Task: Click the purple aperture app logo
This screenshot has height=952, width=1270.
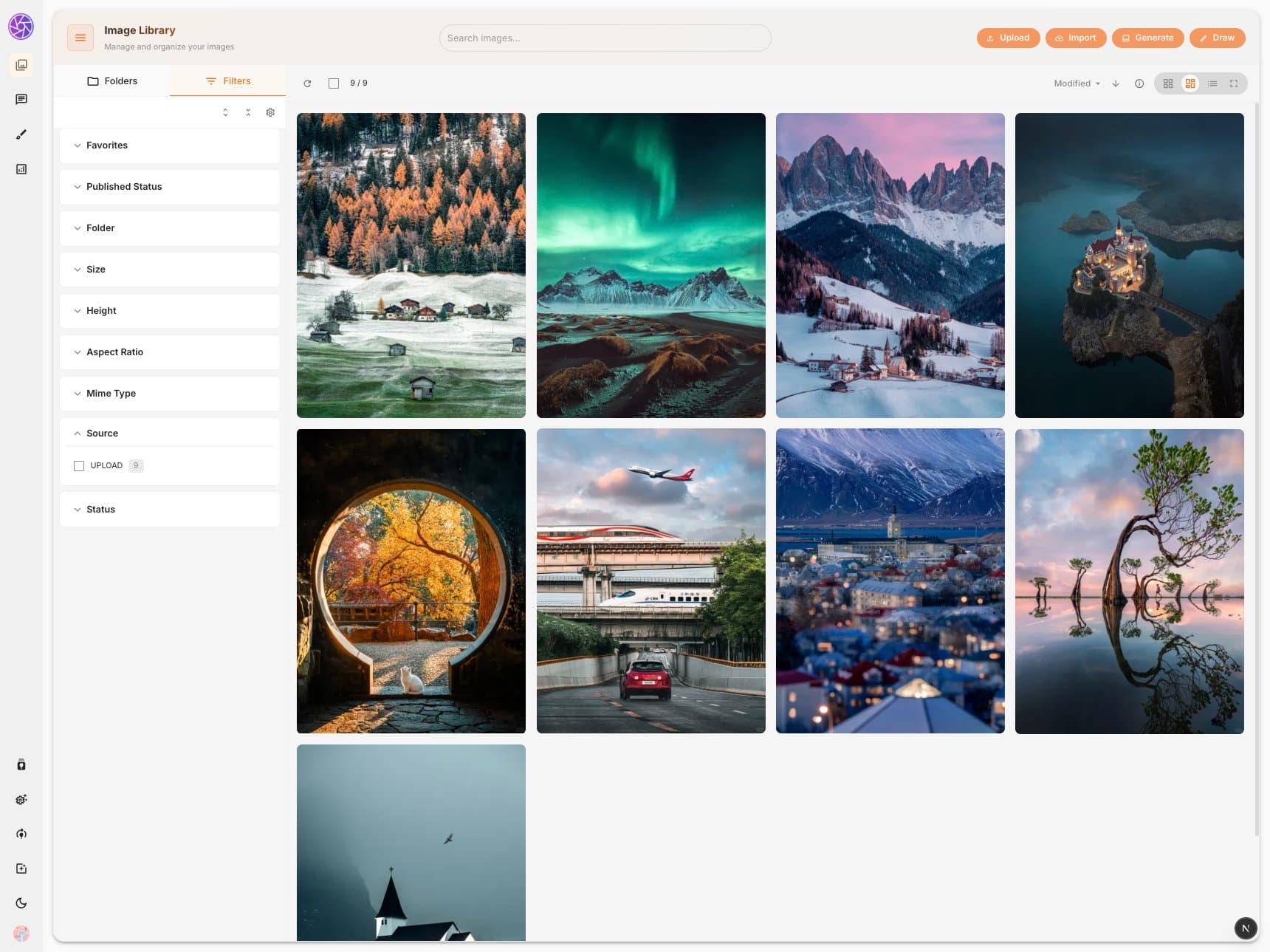Action: [21, 27]
